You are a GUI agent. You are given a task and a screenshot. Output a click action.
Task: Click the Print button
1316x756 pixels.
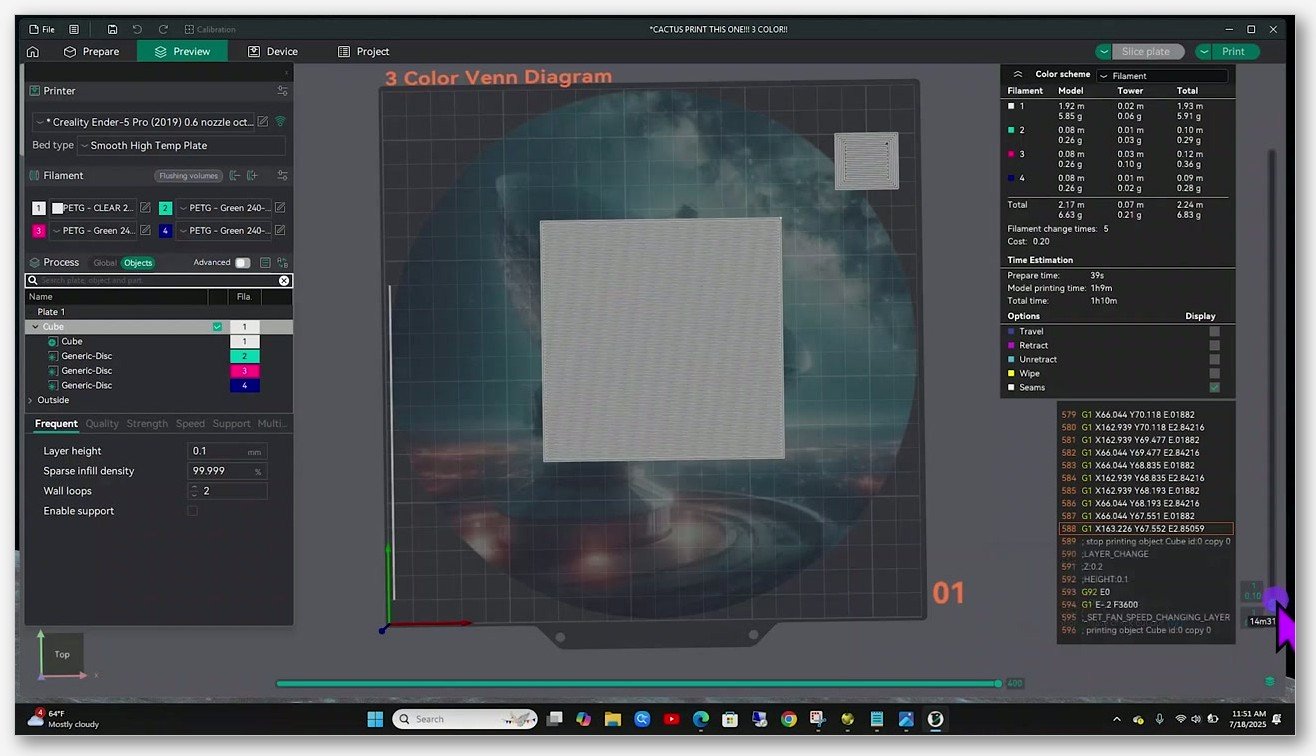[1234, 51]
